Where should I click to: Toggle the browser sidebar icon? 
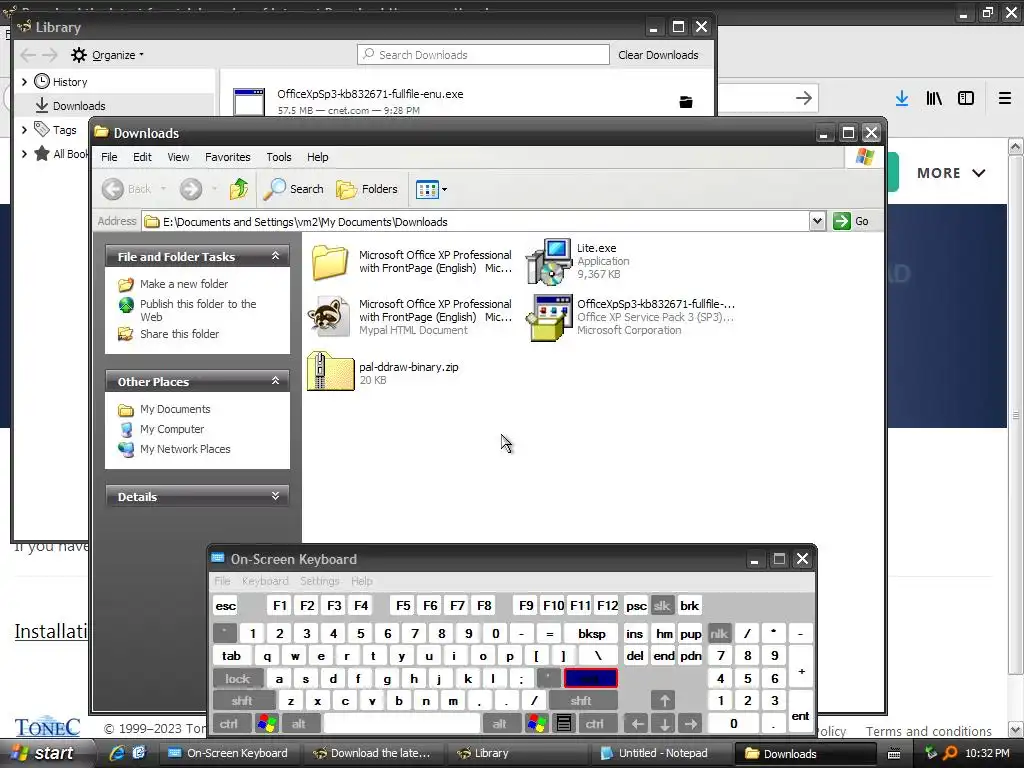click(x=966, y=98)
